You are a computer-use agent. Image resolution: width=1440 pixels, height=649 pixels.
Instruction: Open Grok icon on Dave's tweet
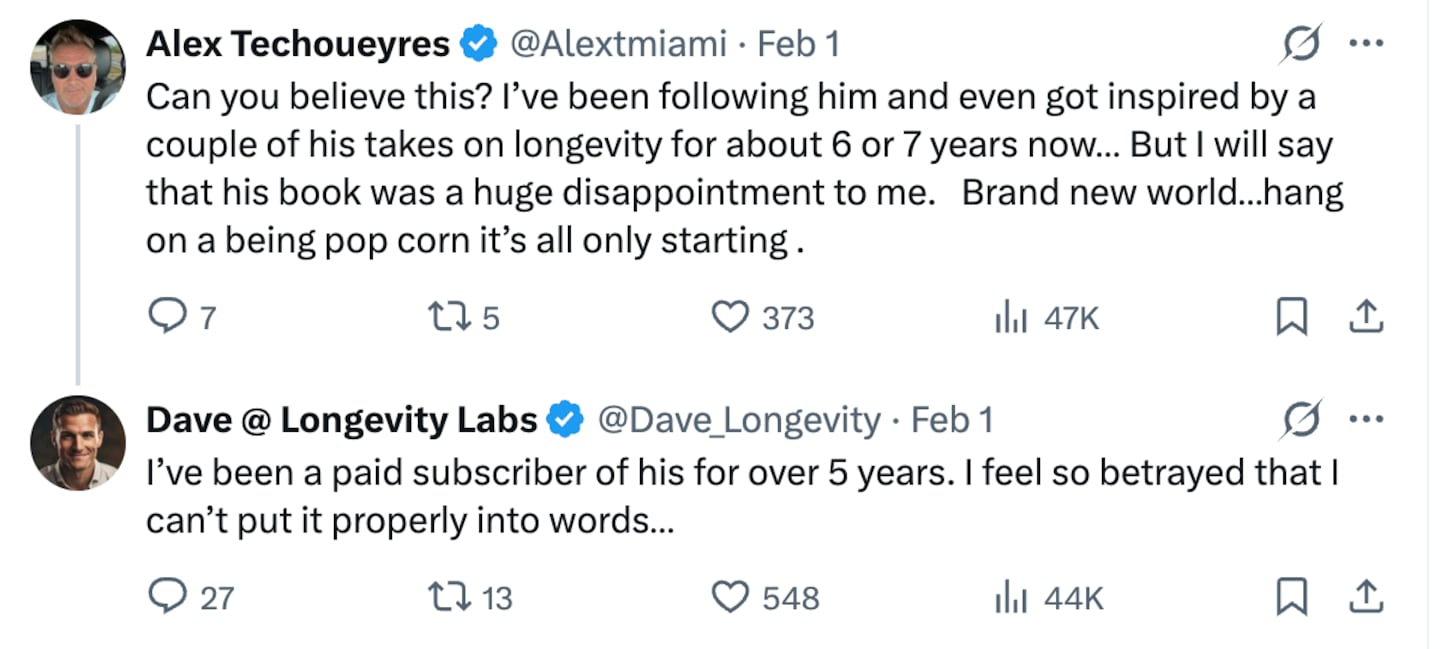pyautogui.click(x=1301, y=420)
